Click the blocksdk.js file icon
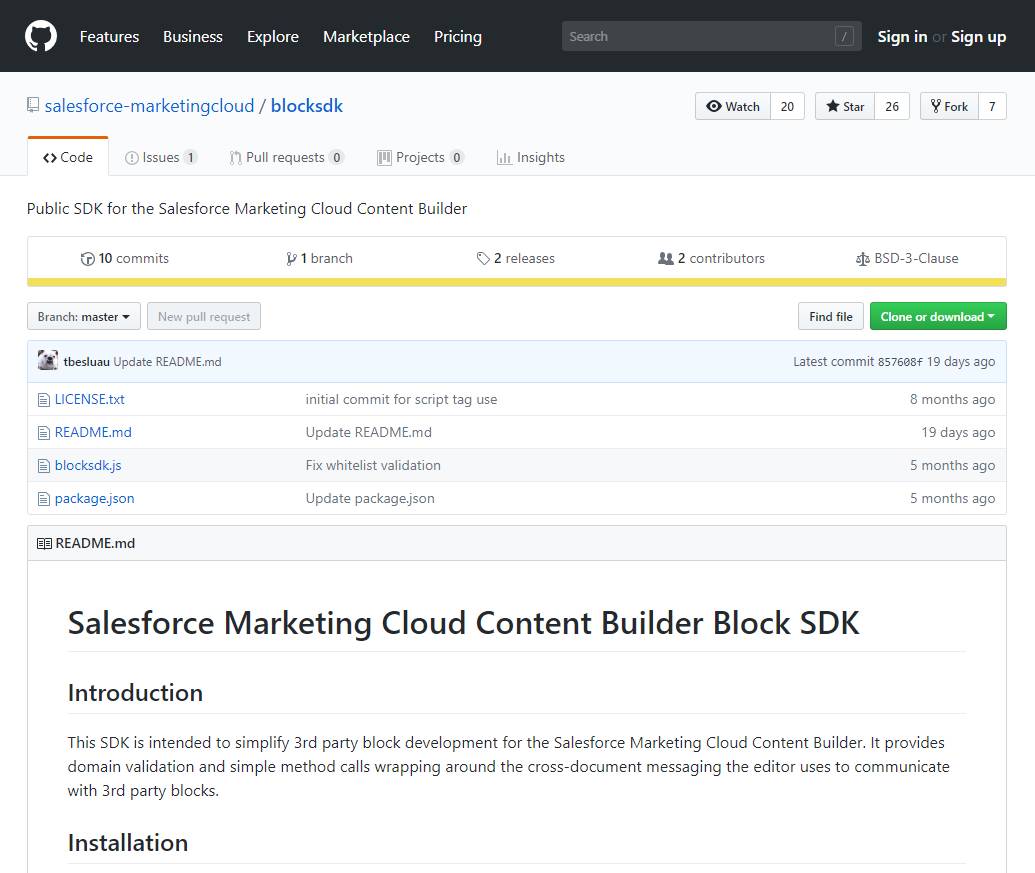Viewport: 1035px width, 873px height. pyautogui.click(x=43, y=466)
